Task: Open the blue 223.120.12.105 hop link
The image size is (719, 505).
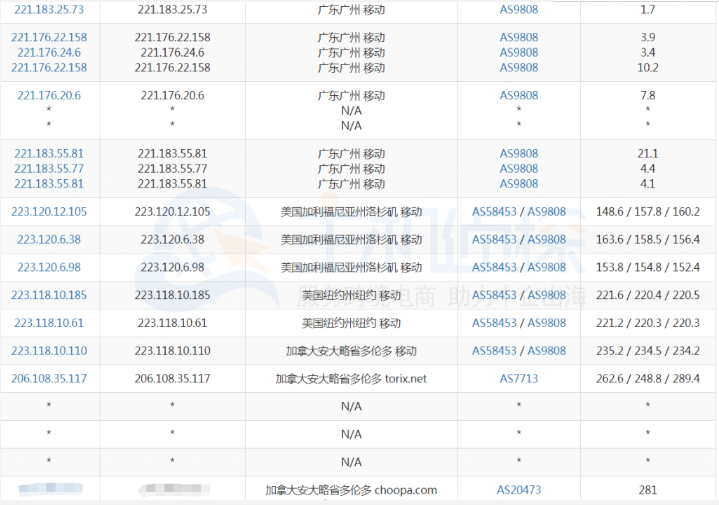Action: [49, 211]
